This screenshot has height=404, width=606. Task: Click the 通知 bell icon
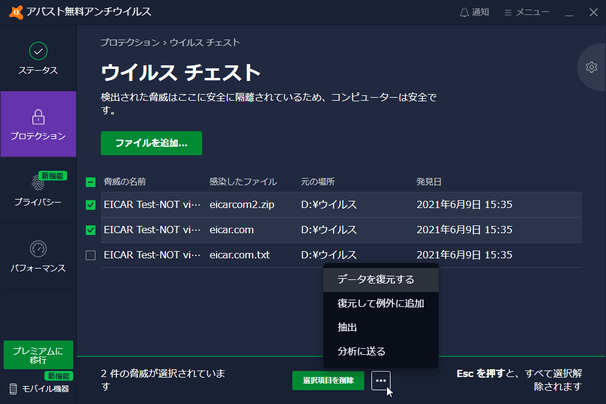pos(464,13)
